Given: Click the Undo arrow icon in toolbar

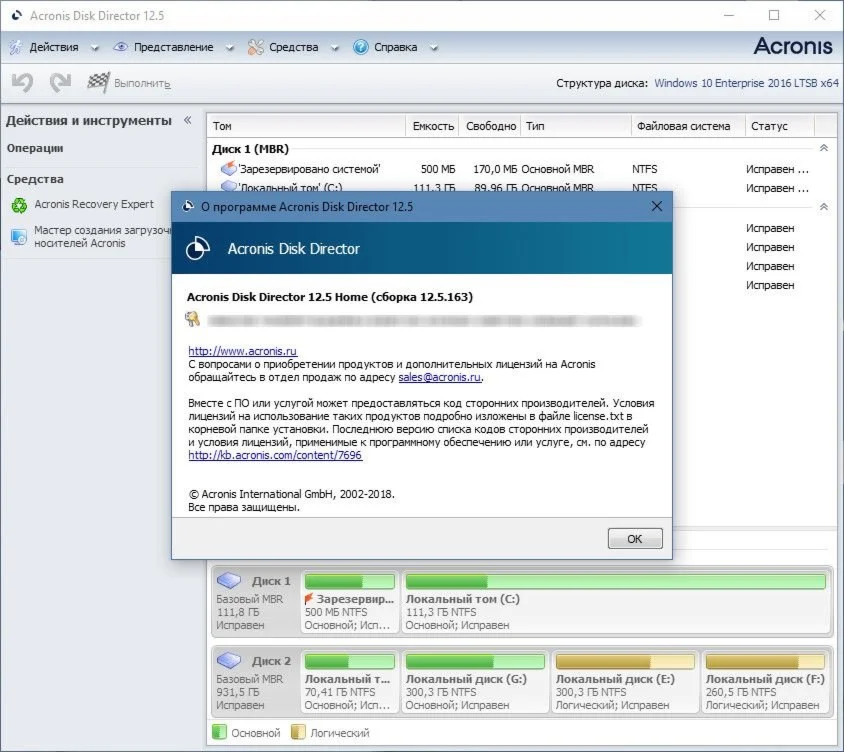Looking at the screenshot, I should coord(23,83).
